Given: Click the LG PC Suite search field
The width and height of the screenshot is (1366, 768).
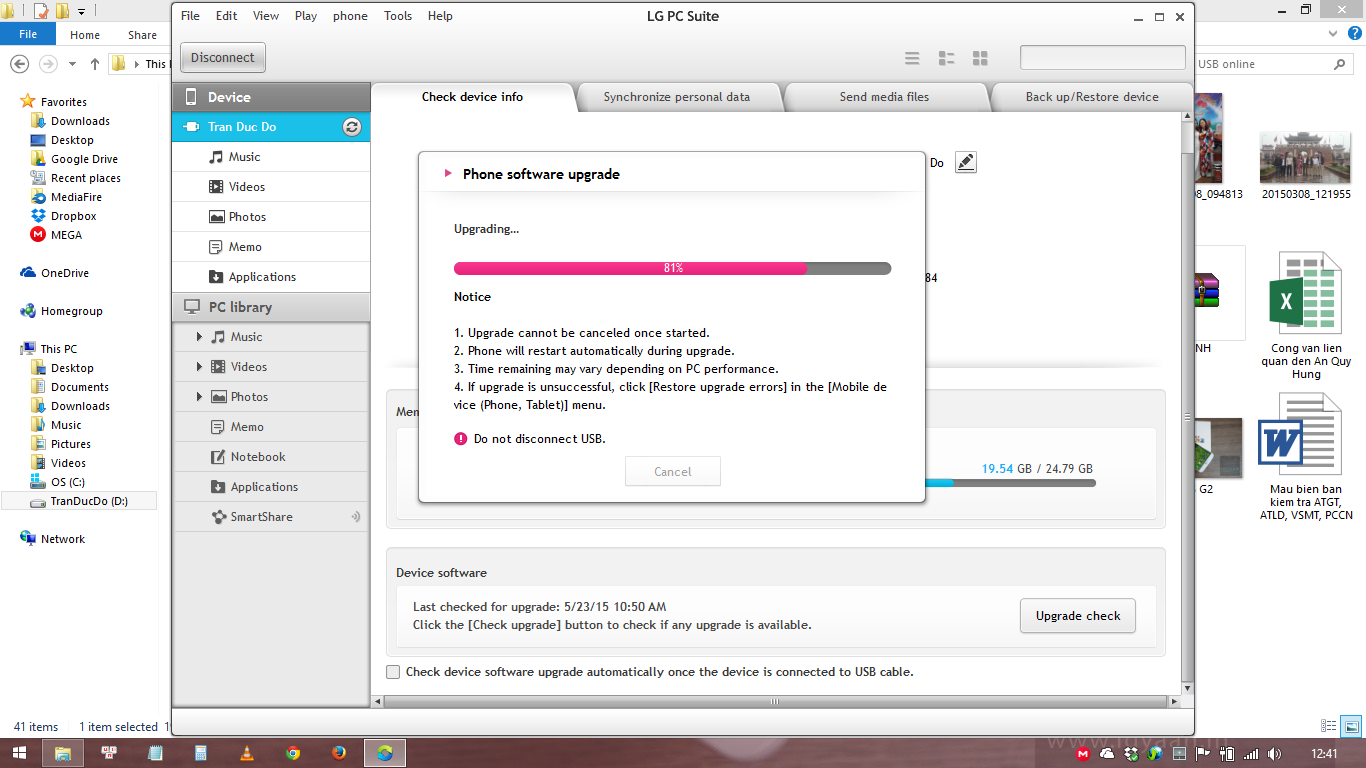Looking at the screenshot, I should coord(1102,58).
